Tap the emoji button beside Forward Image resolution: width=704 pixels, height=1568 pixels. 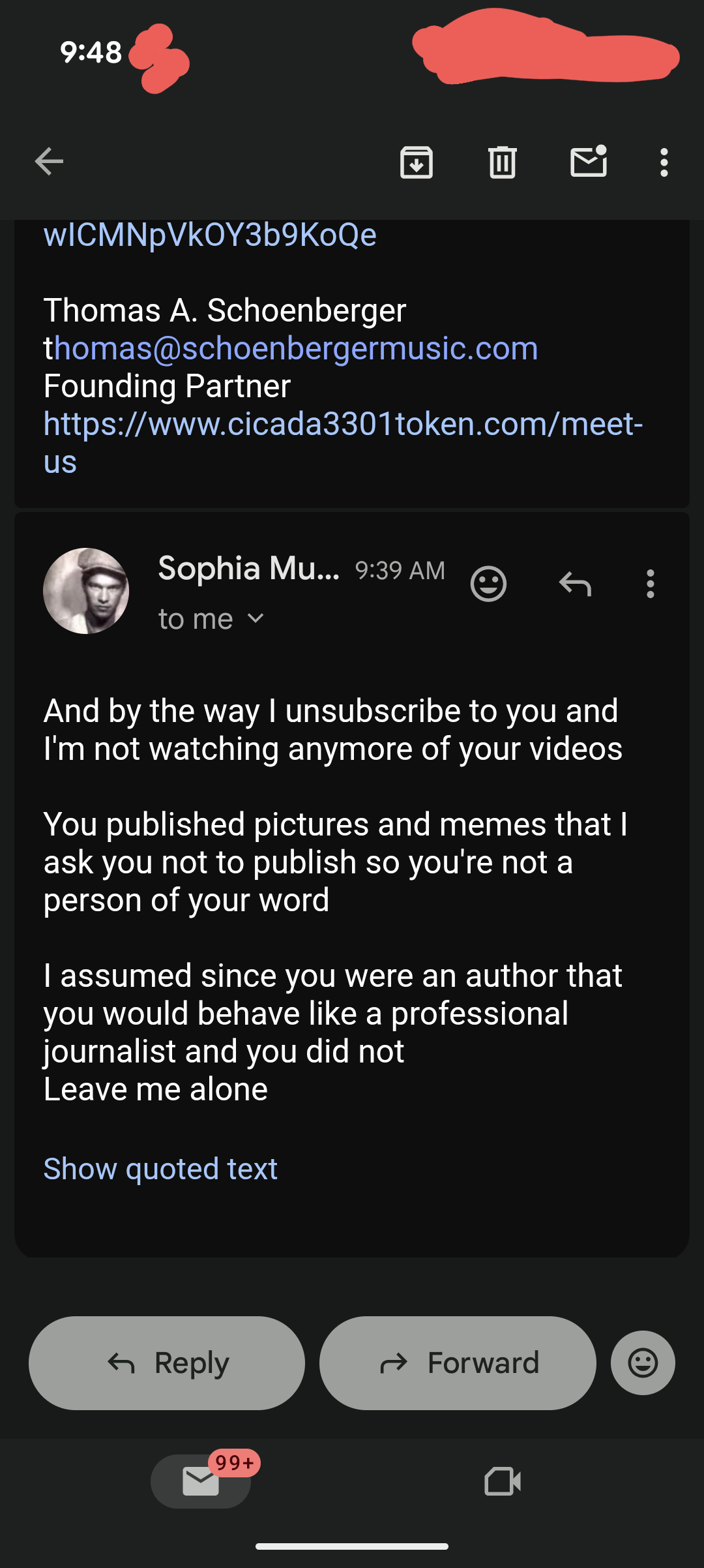pyautogui.click(x=643, y=1363)
